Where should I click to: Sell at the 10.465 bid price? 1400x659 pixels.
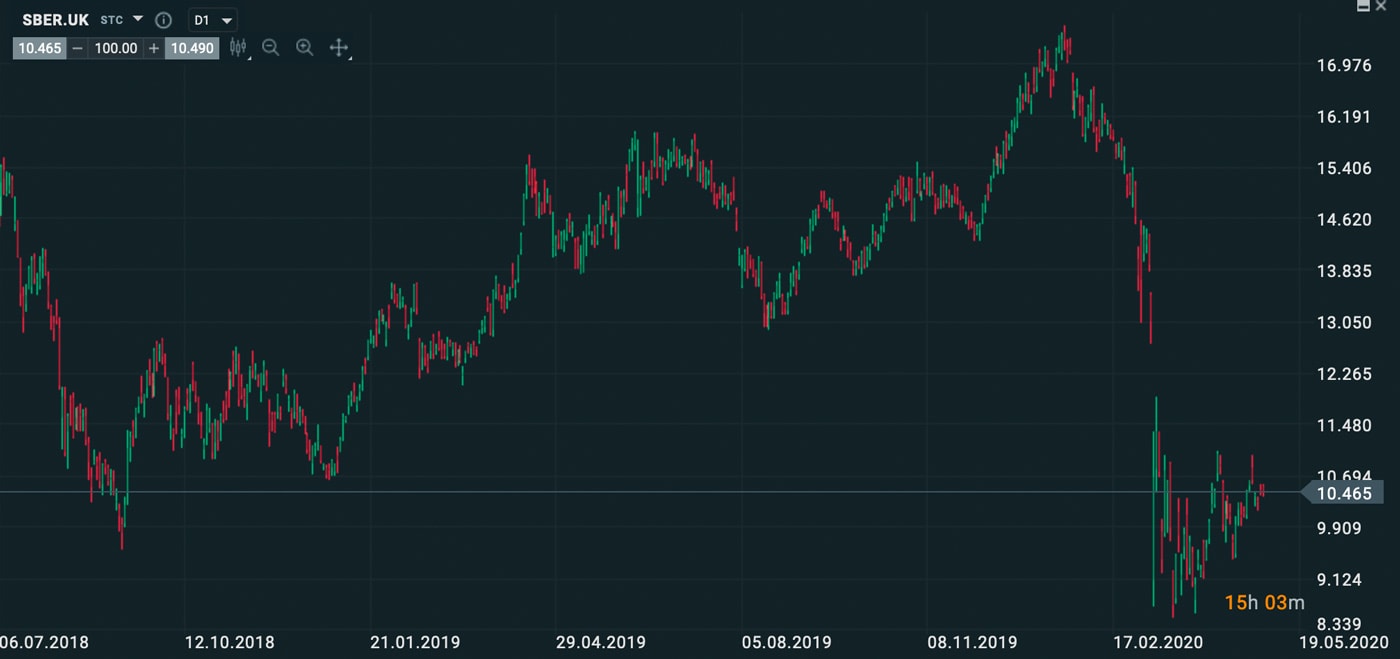click(x=39, y=48)
